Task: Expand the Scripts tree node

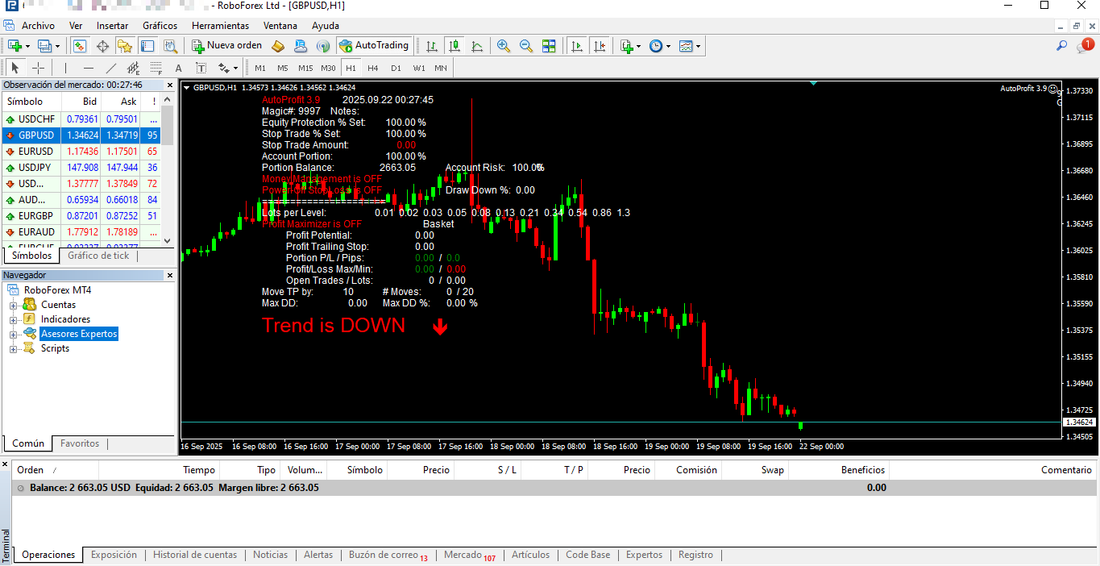Action: [x=13, y=349]
